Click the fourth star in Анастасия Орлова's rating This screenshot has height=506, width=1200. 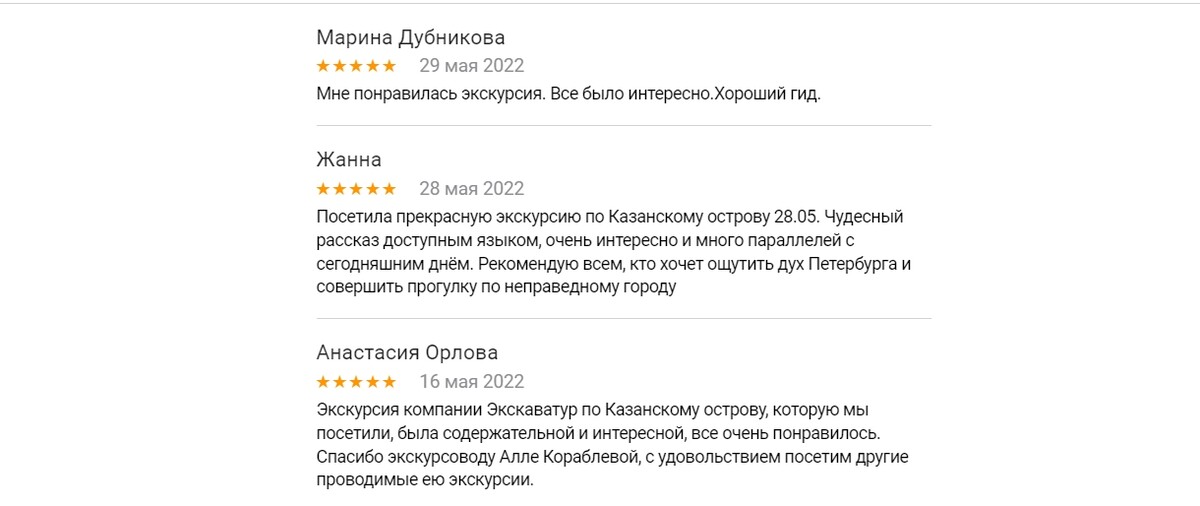pyautogui.click(x=373, y=382)
